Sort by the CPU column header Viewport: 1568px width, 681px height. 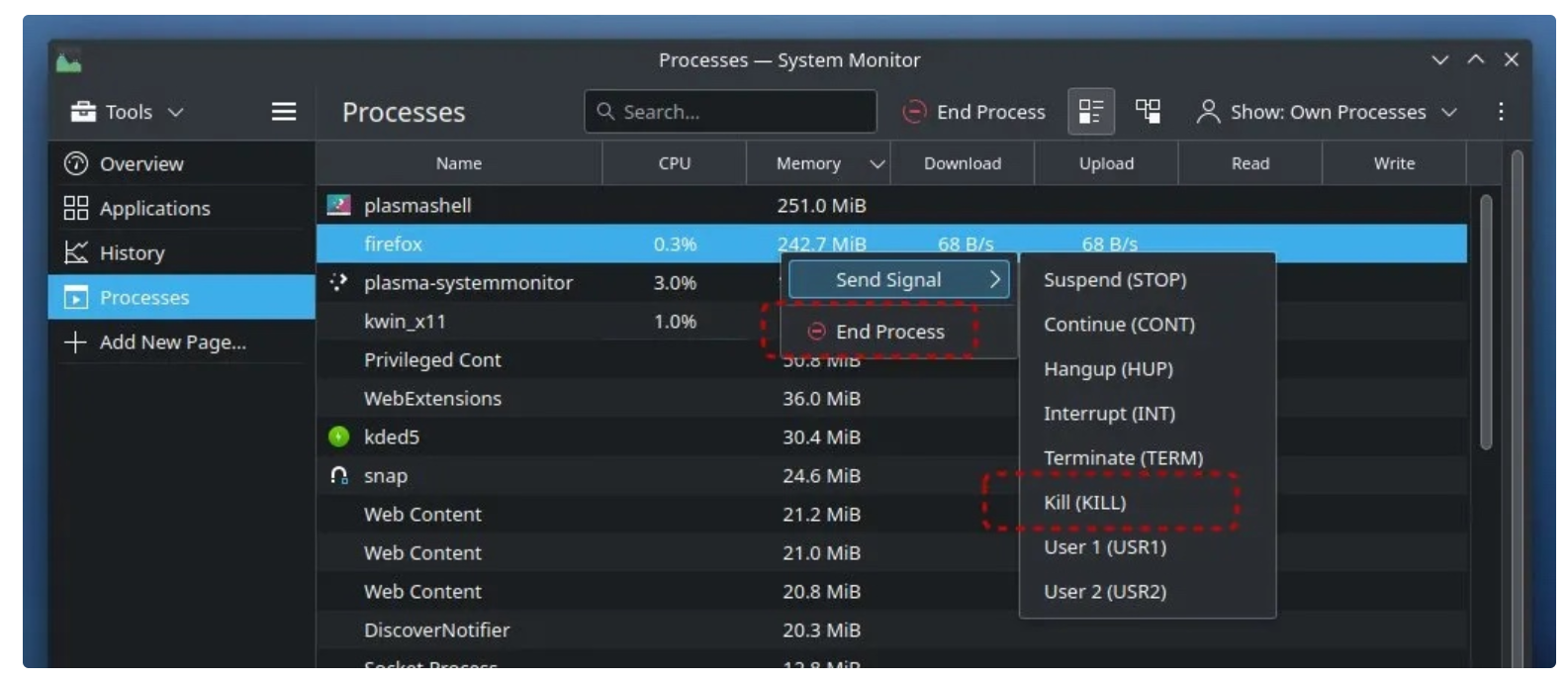click(675, 163)
